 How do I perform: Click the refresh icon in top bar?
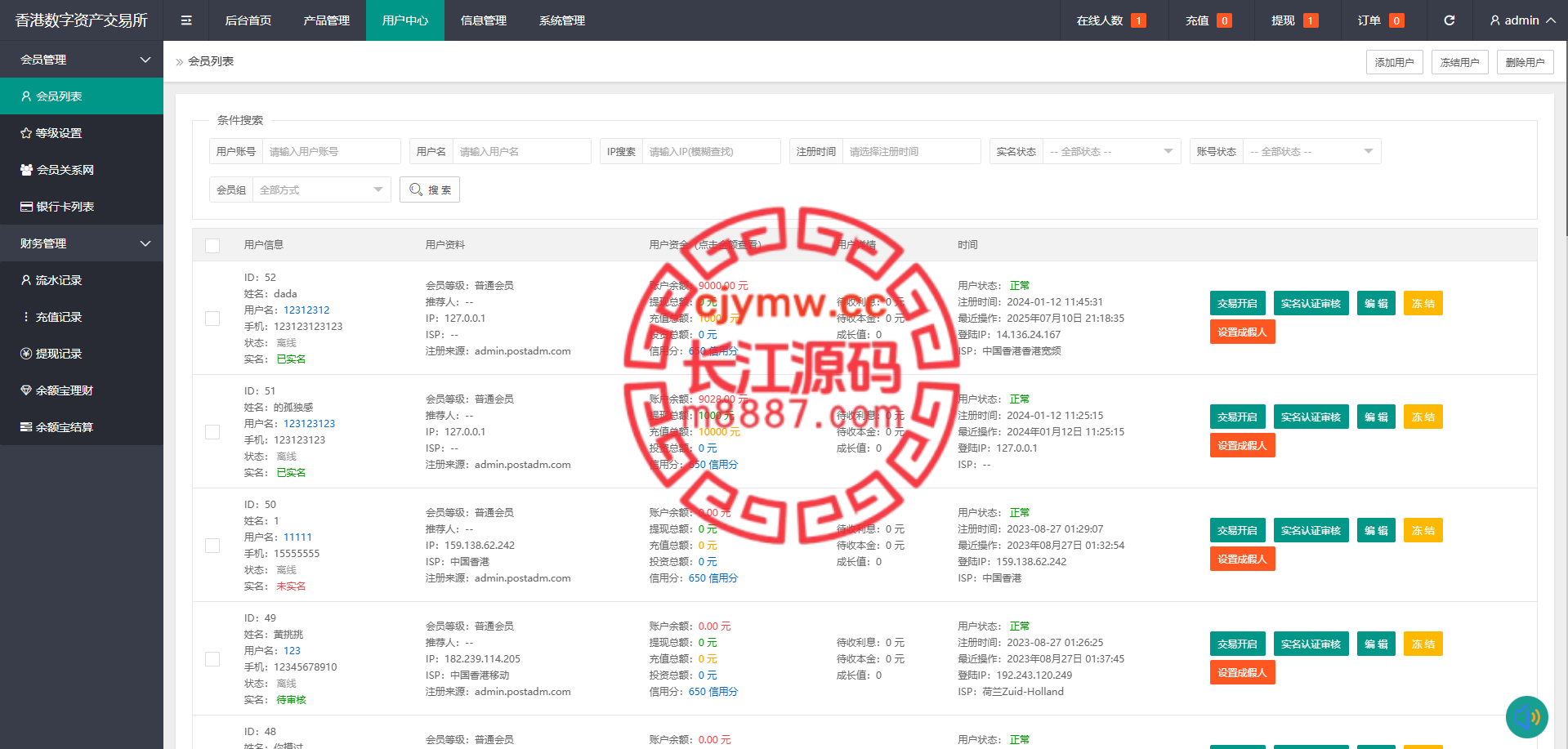1449,20
